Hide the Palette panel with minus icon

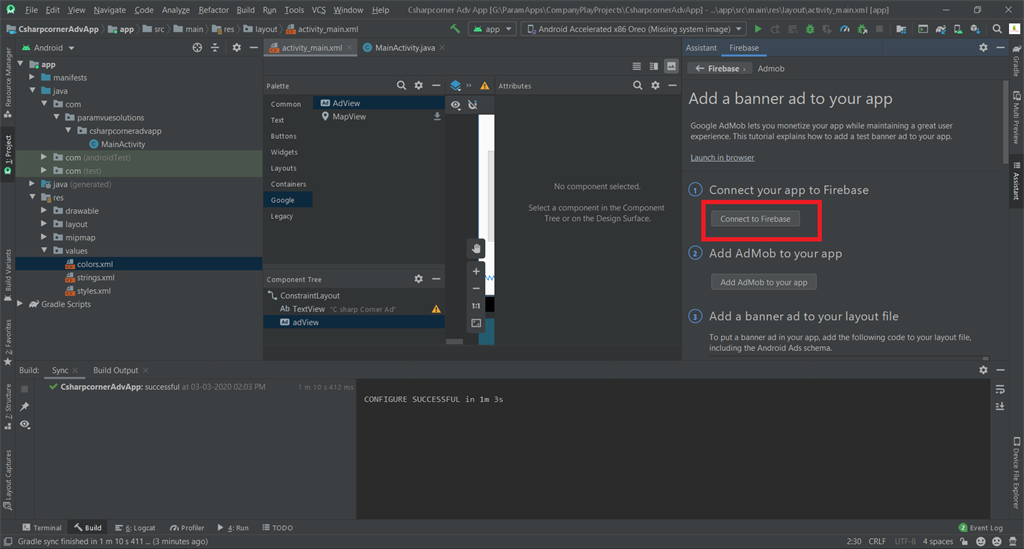click(x=436, y=86)
